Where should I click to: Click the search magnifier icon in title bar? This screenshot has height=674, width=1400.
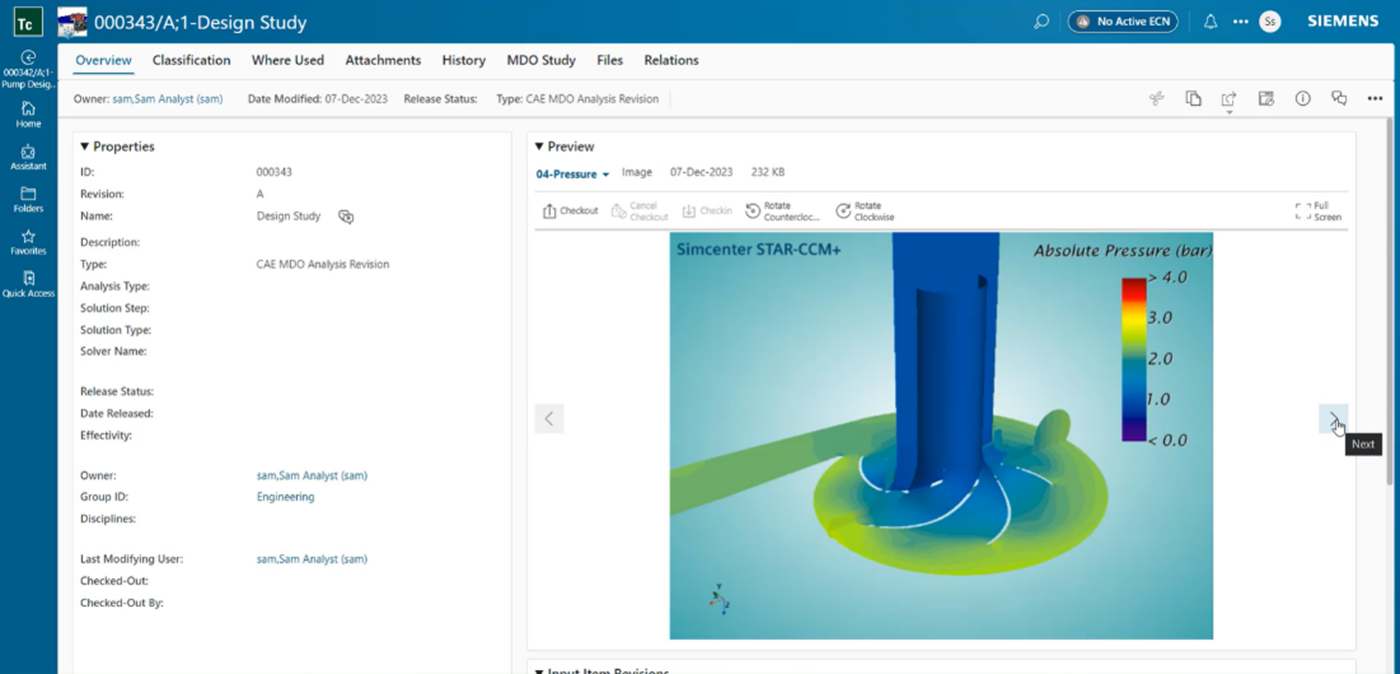(x=1041, y=22)
